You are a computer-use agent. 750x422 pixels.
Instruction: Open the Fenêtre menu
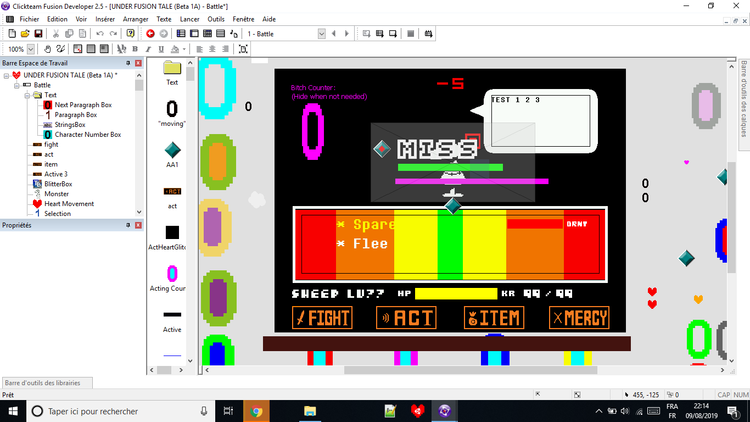243,19
